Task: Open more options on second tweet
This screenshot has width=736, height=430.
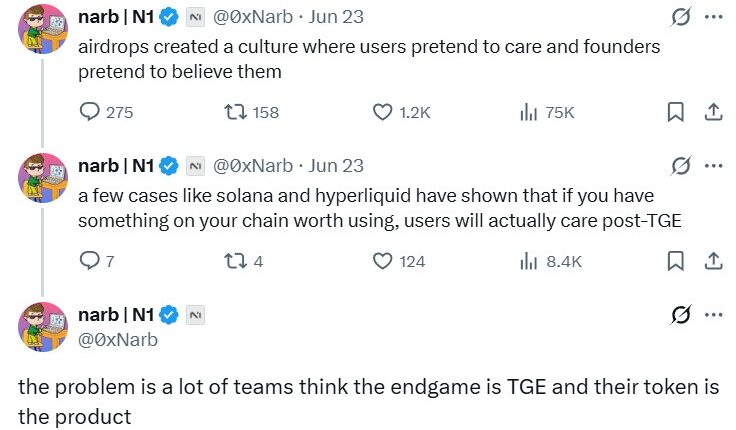Action: (713, 165)
